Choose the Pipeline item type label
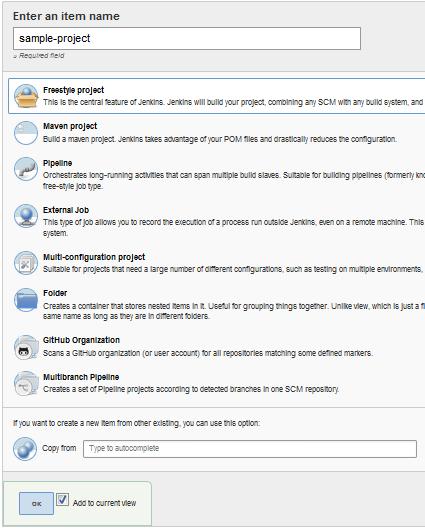Screen dimensions: 425x532 tap(57, 163)
